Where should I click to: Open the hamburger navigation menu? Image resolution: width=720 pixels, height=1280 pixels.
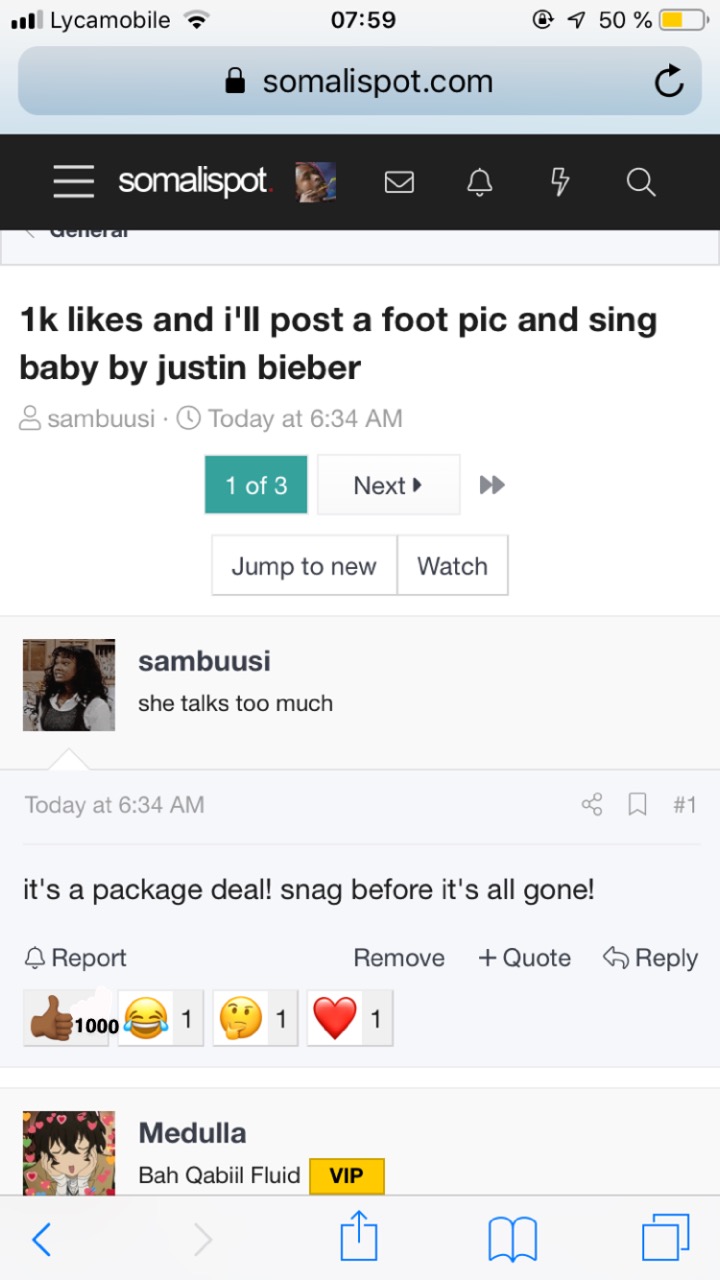(x=74, y=182)
